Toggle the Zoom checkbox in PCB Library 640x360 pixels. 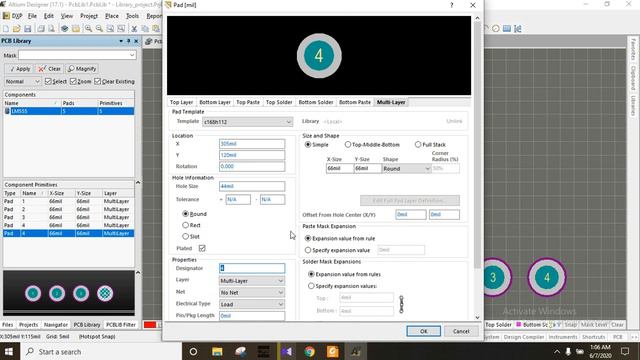73,82
